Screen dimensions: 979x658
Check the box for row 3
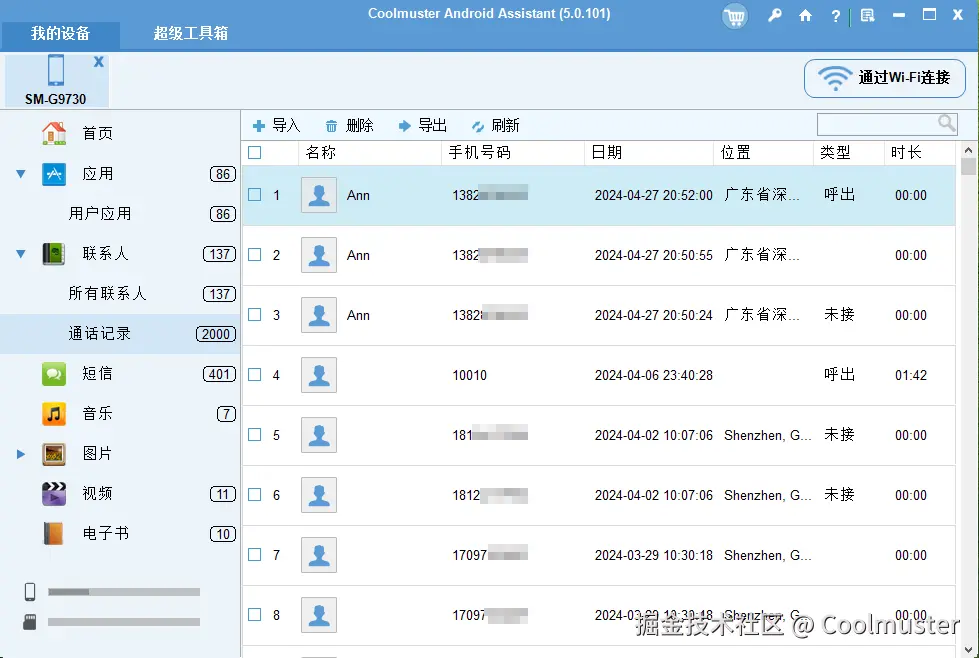pos(255,315)
